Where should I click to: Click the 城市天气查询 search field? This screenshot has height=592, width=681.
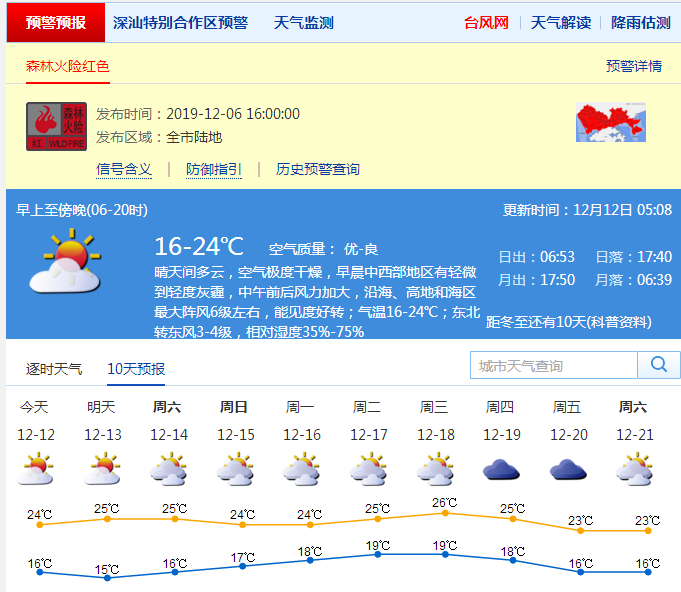553,366
